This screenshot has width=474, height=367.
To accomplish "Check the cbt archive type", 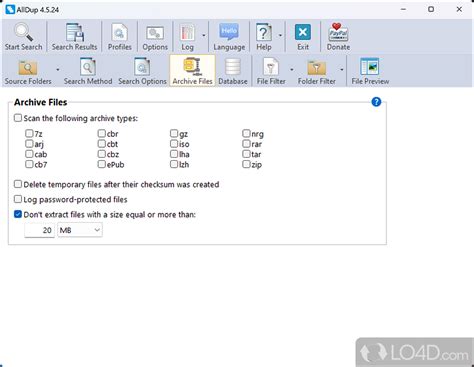I will click(x=102, y=144).
